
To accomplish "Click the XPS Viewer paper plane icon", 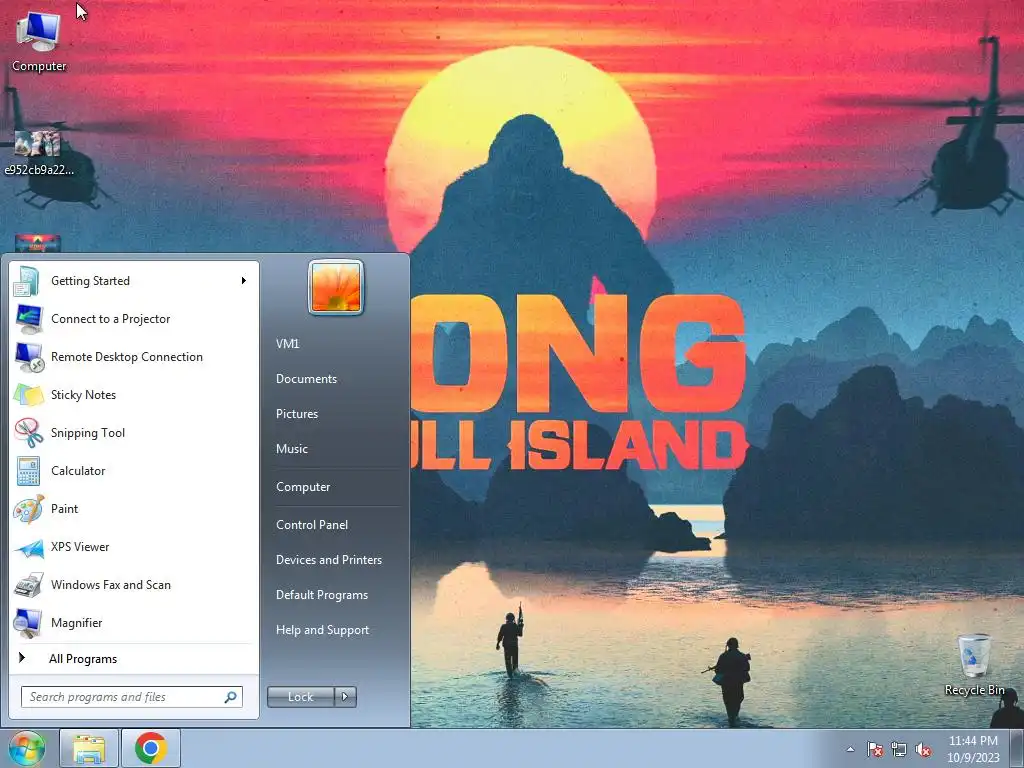I will 29,547.
